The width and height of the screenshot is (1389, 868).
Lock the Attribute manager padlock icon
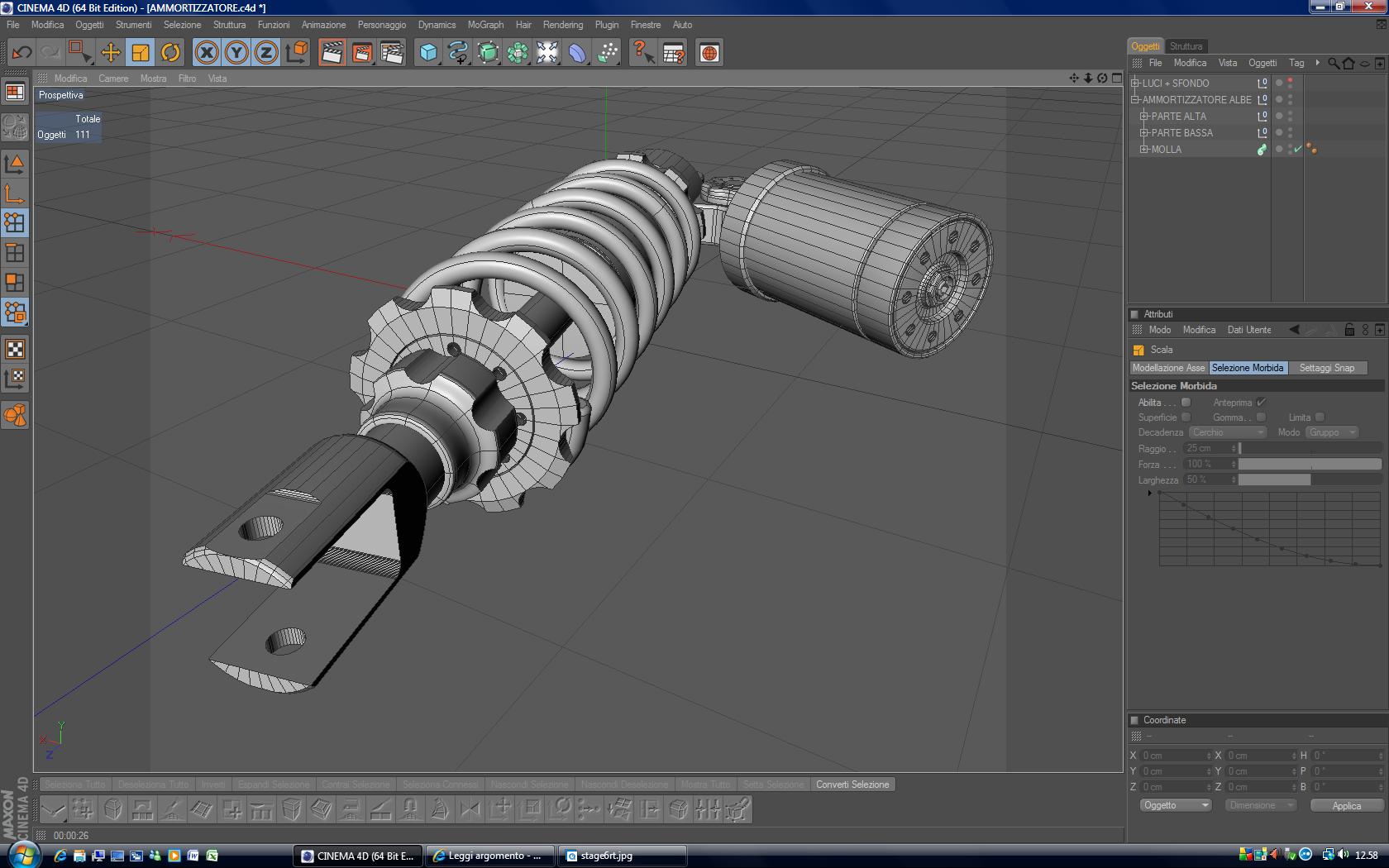click(1349, 330)
